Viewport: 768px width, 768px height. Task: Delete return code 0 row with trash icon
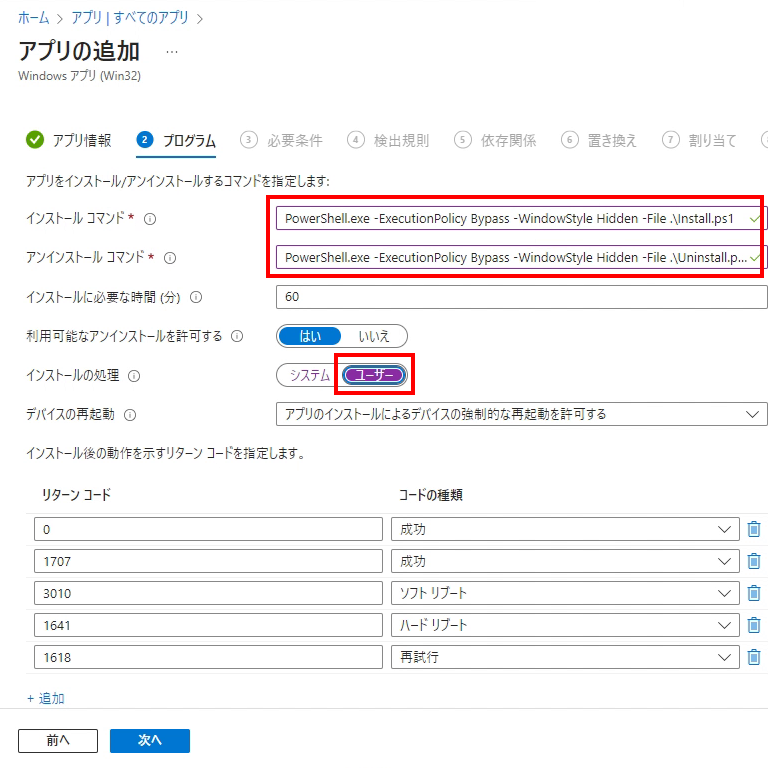click(x=754, y=529)
